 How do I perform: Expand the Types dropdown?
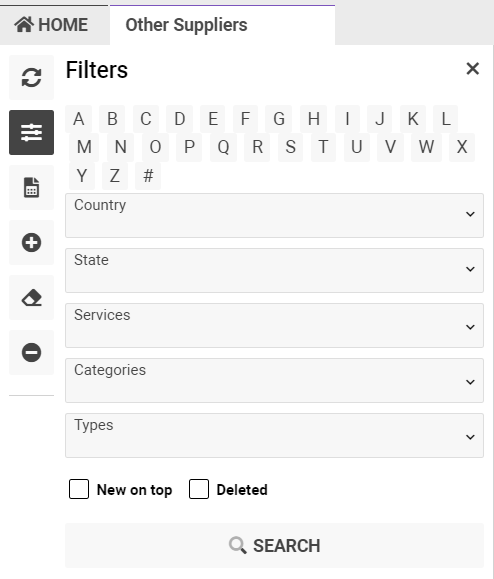click(274, 436)
